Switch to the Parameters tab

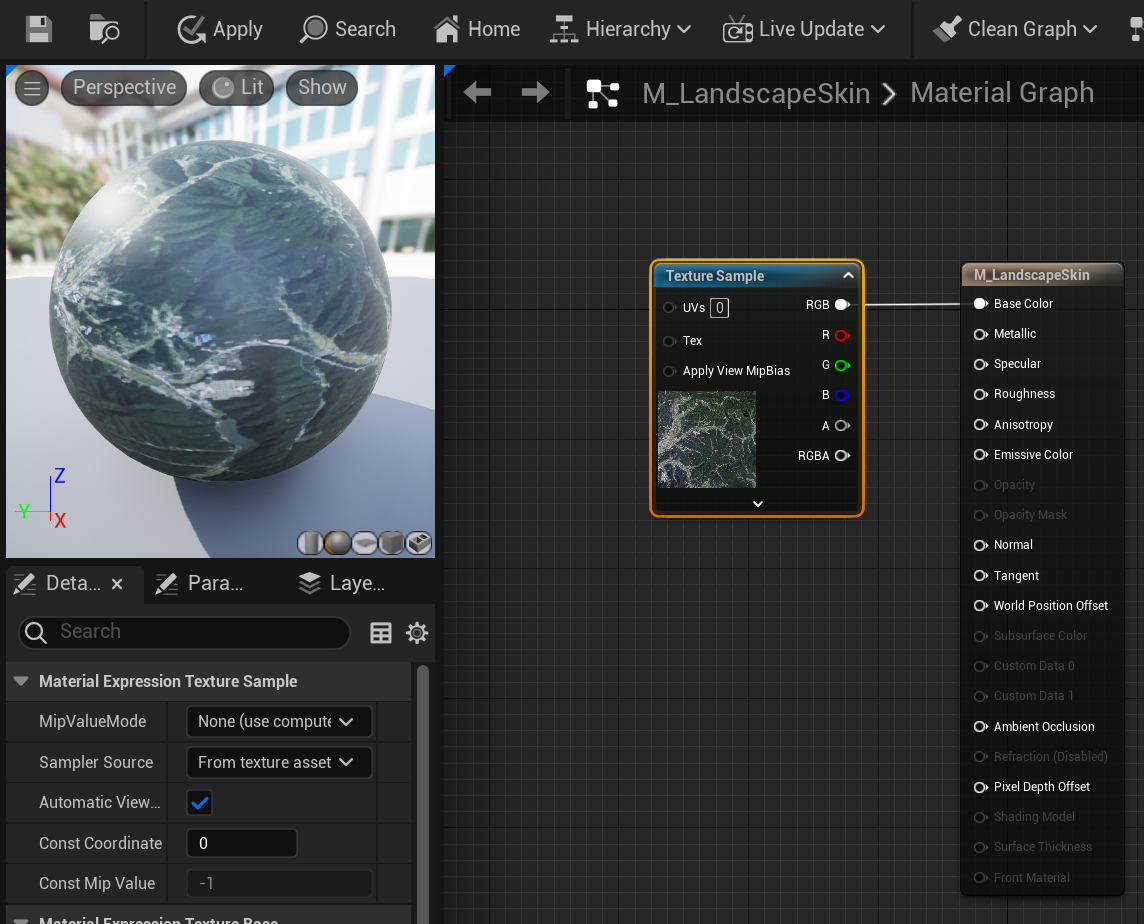click(x=198, y=583)
